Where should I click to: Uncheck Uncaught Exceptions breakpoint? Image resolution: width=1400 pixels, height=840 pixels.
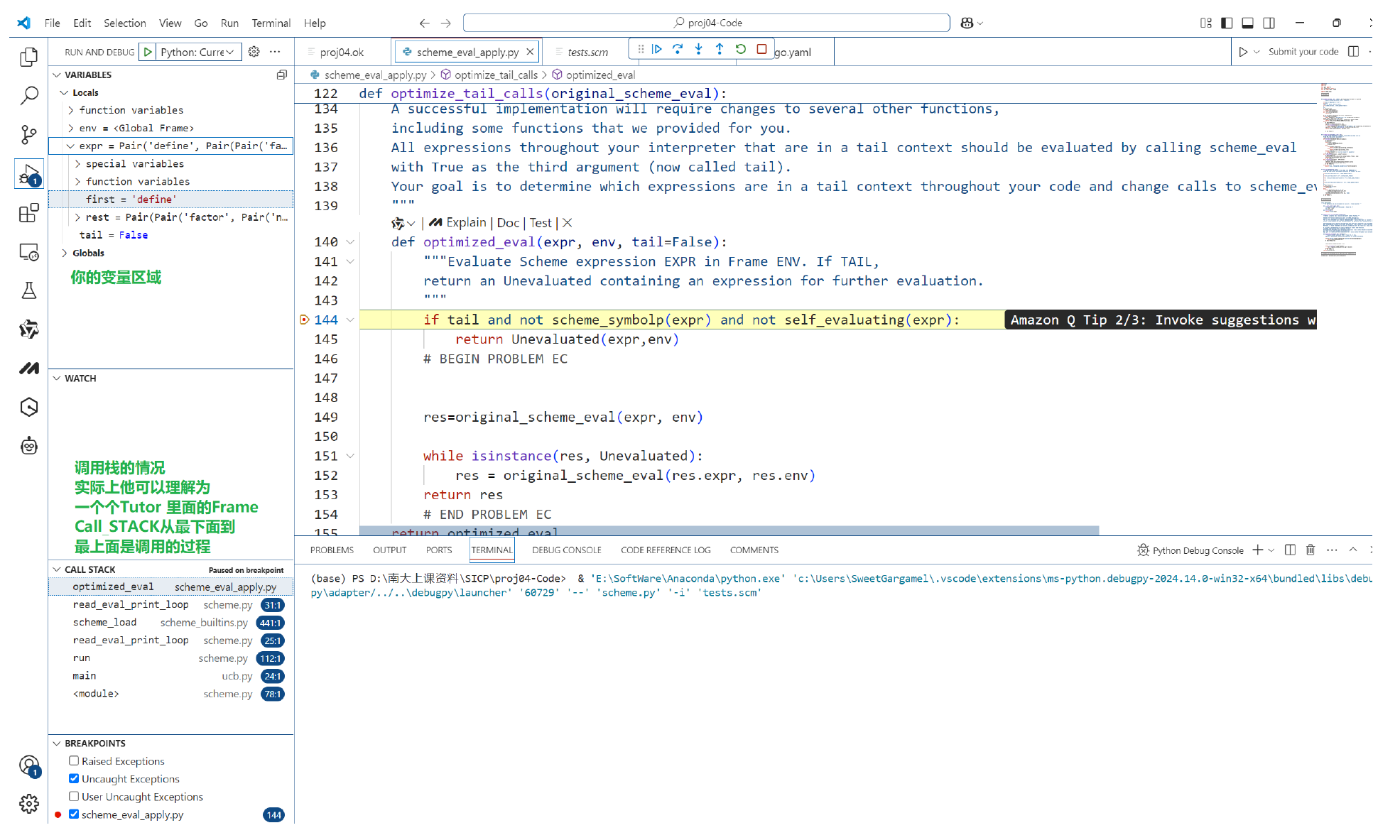(74, 778)
